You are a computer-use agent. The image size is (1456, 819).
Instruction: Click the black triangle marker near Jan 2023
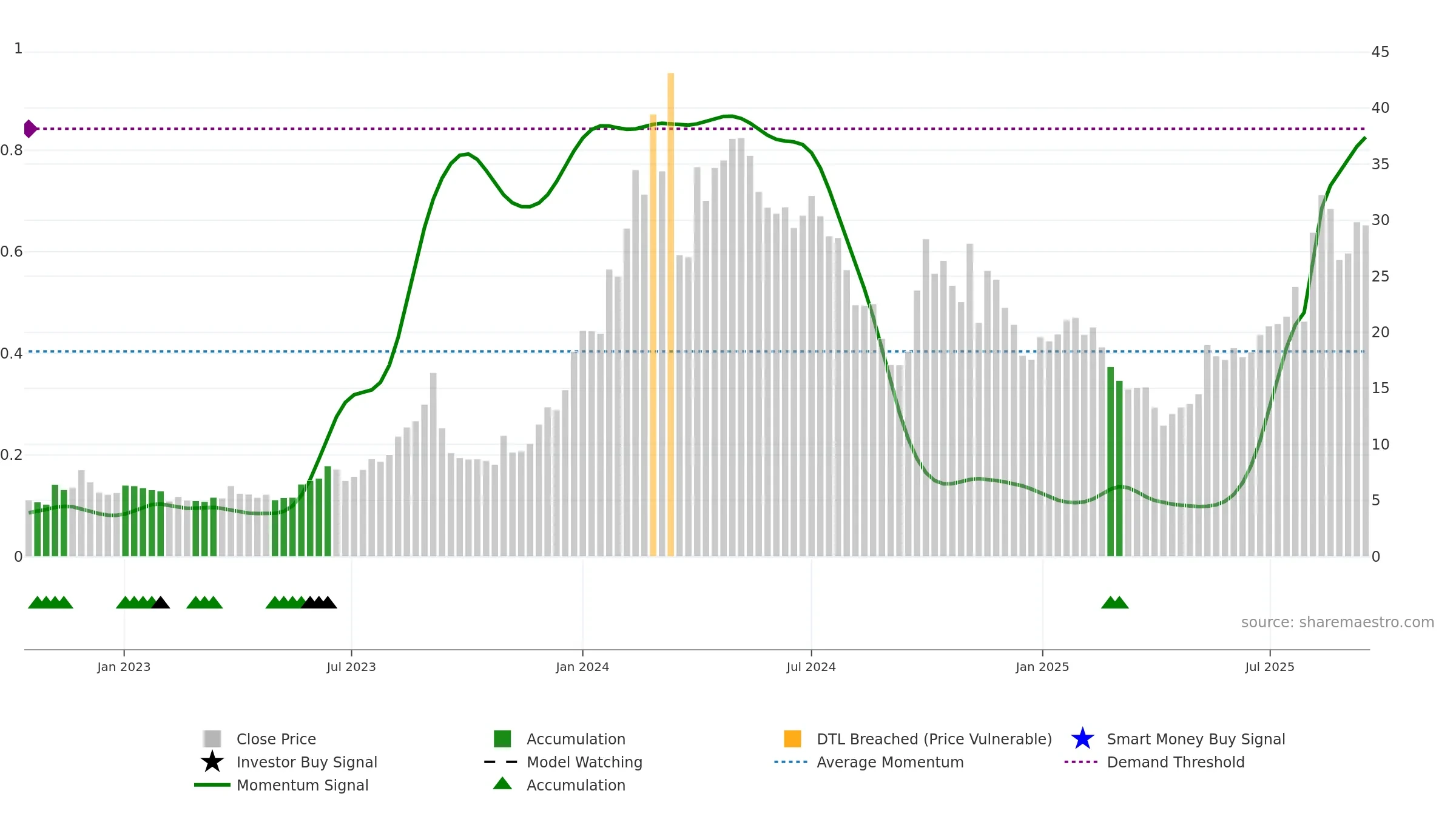tap(160, 602)
